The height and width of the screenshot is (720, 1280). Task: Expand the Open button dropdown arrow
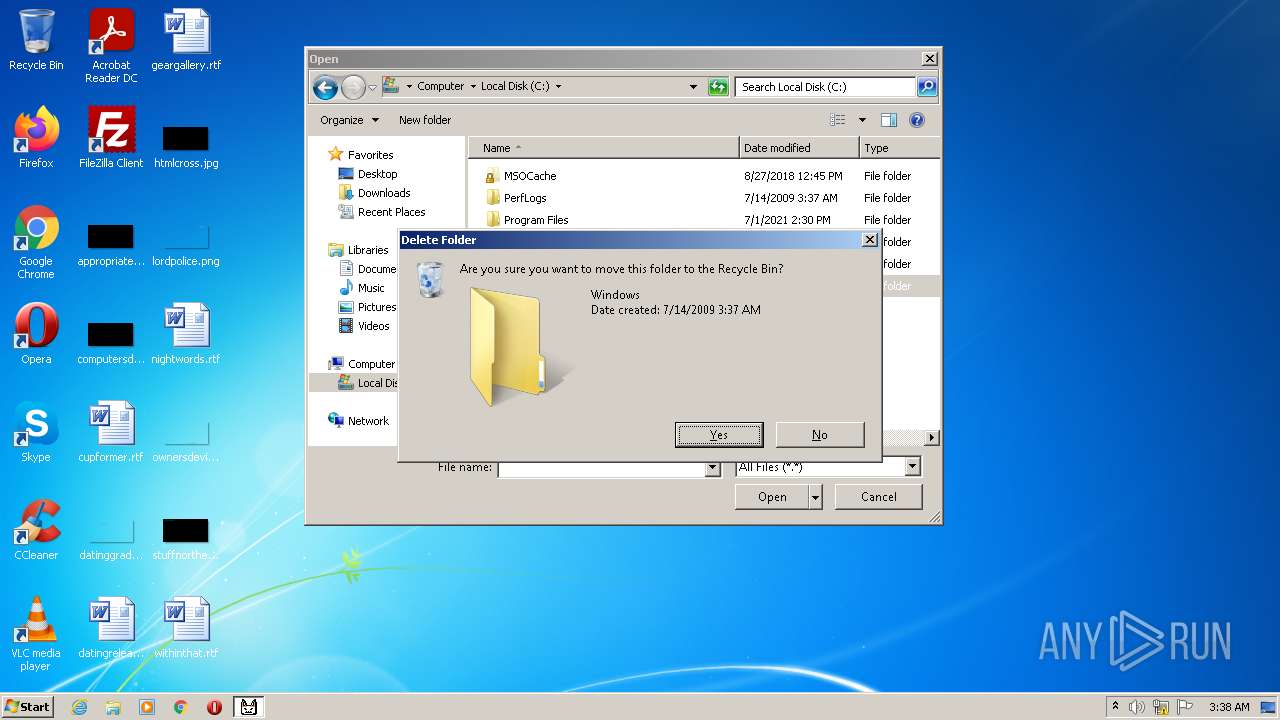[815, 497]
